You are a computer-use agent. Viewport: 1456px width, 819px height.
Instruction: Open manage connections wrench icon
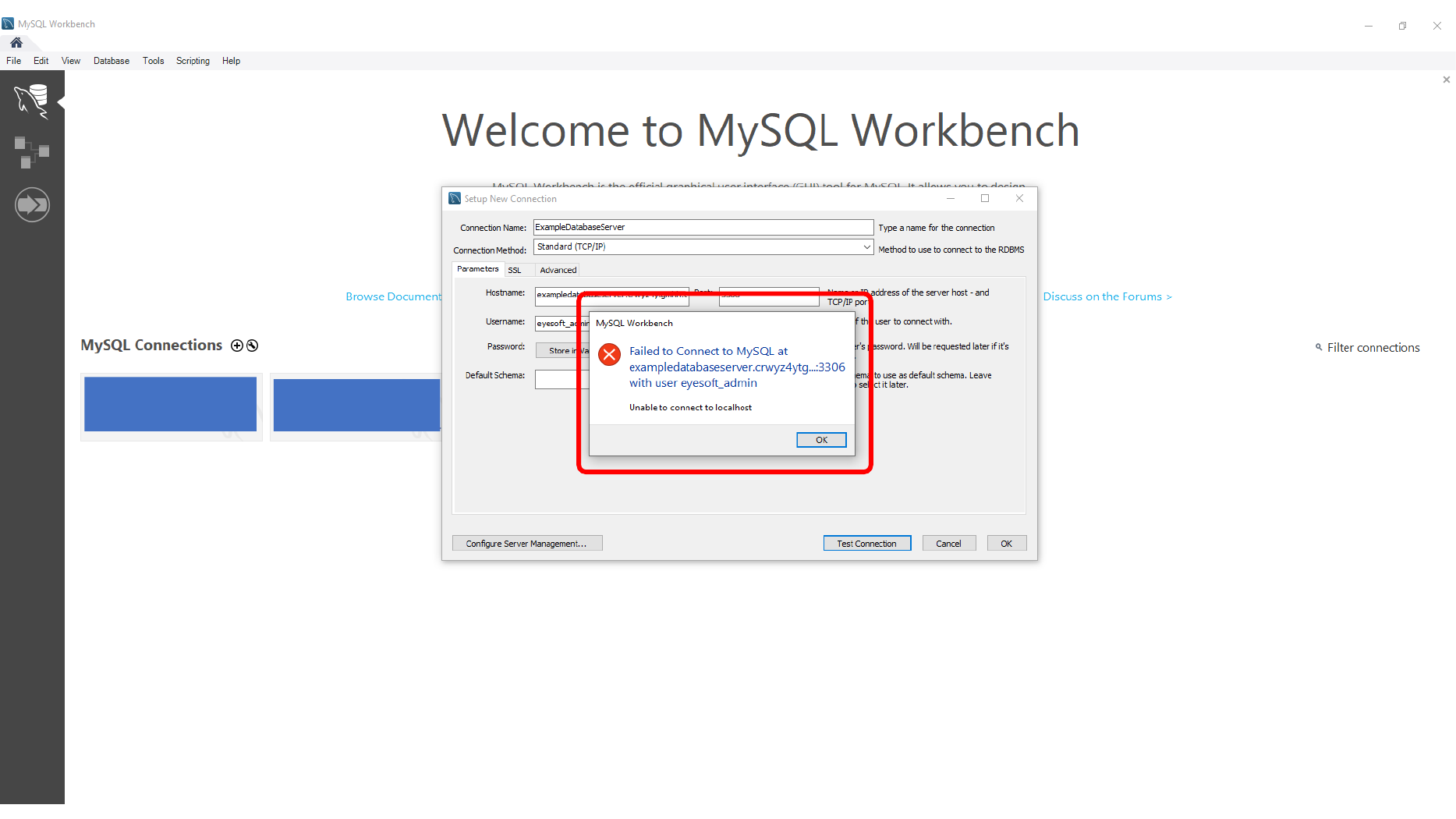[x=252, y=346]
